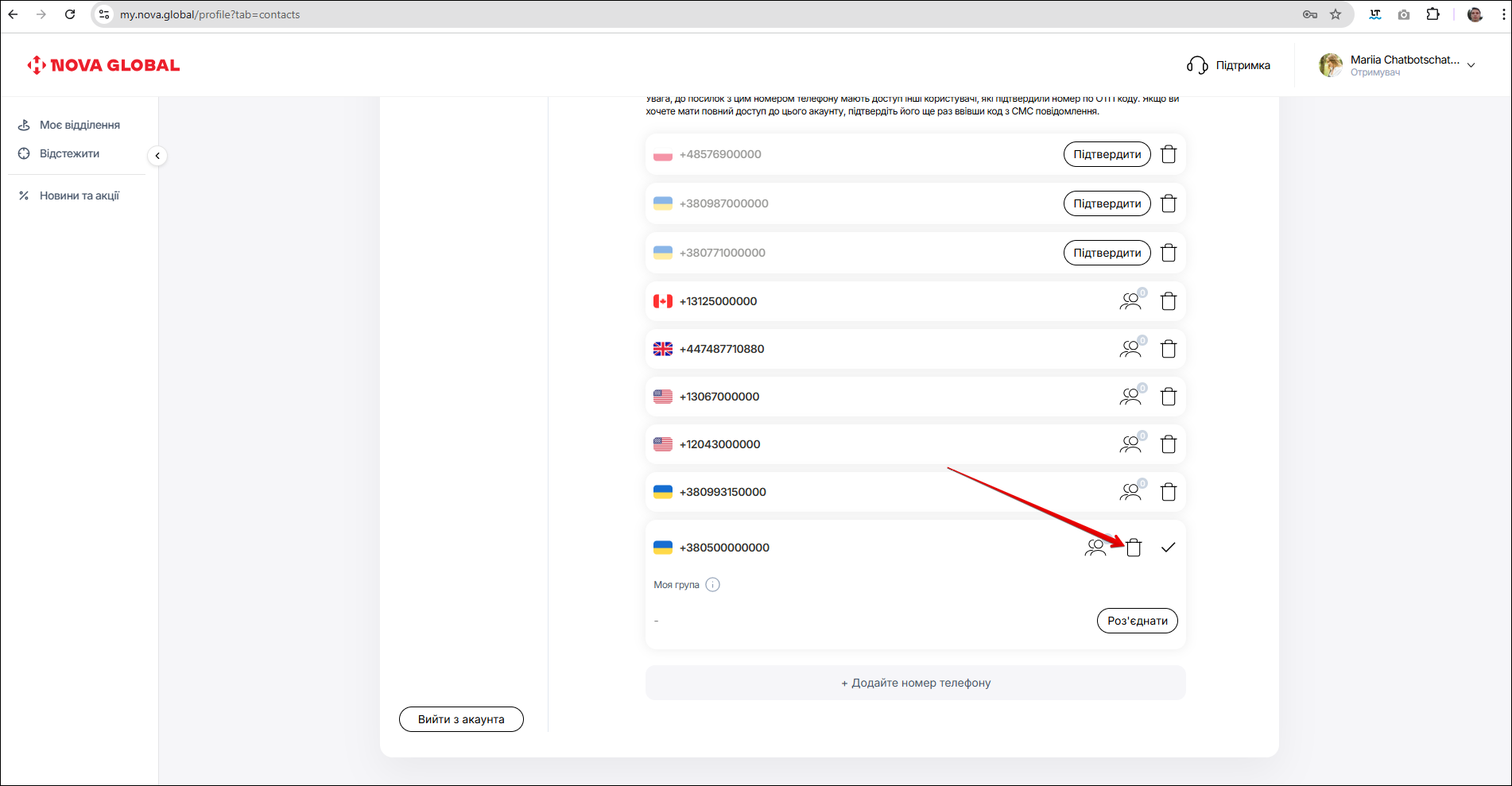Open Моє відділення in sidebar
The image size is (1512, 786).
click(79, 125)
